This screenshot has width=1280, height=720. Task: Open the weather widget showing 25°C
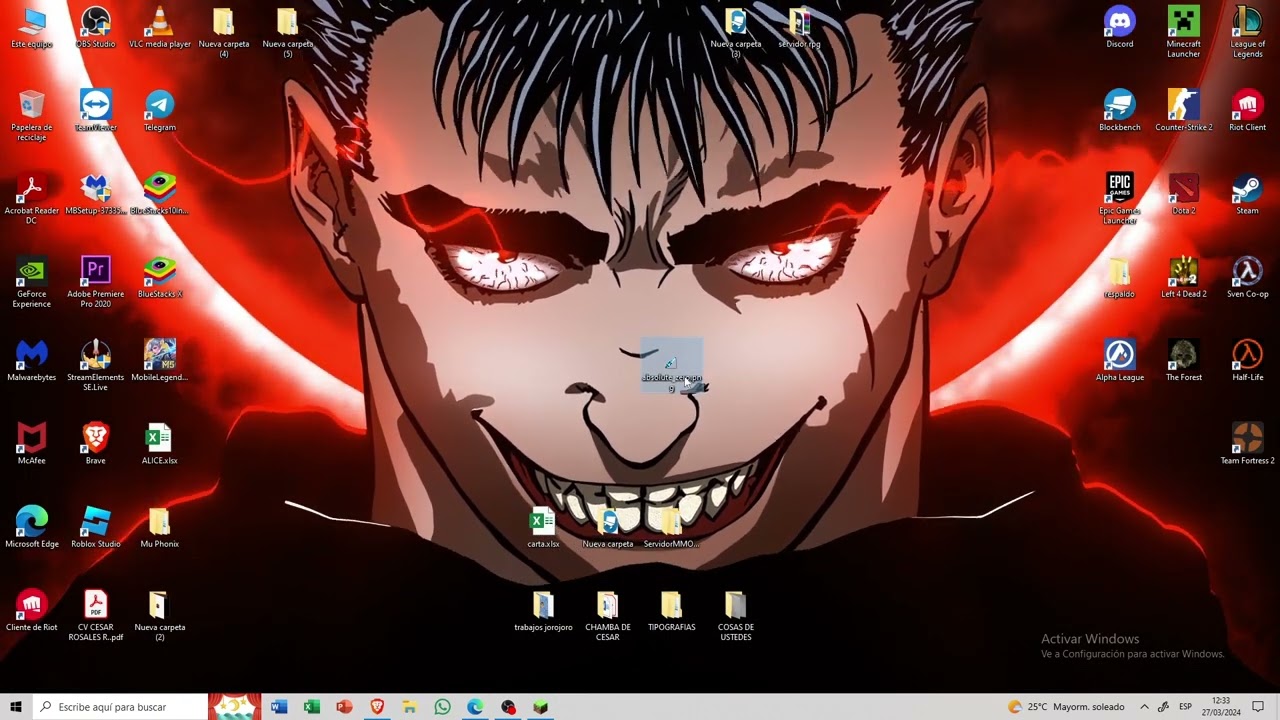tap(1066, 707)
